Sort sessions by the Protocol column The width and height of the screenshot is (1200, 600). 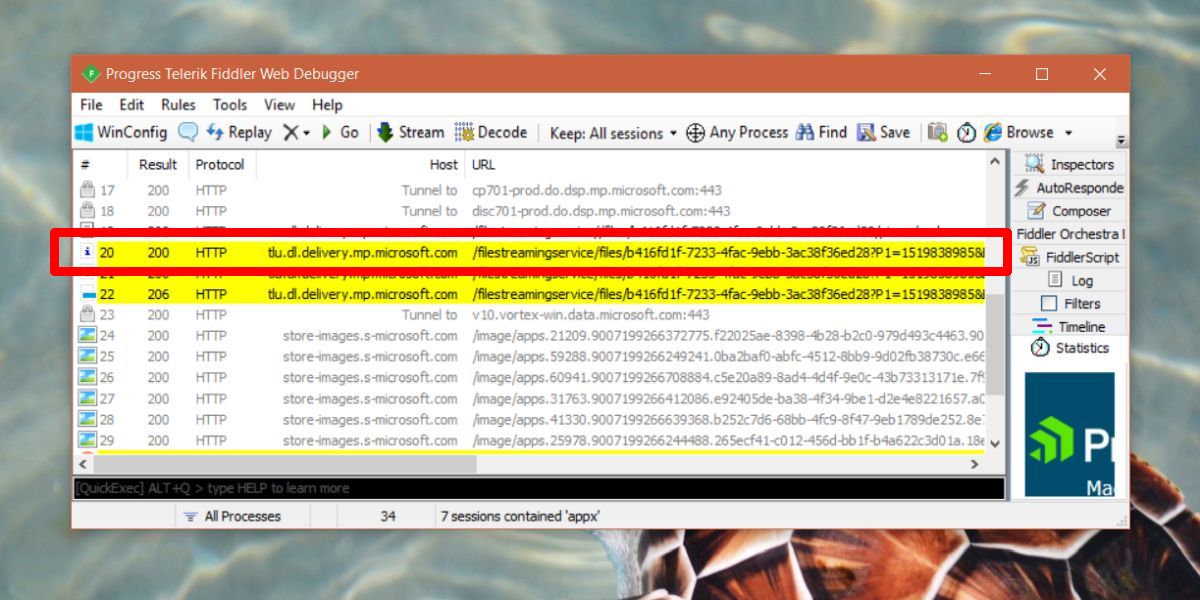pyautogui.click(x=221, y=164)
